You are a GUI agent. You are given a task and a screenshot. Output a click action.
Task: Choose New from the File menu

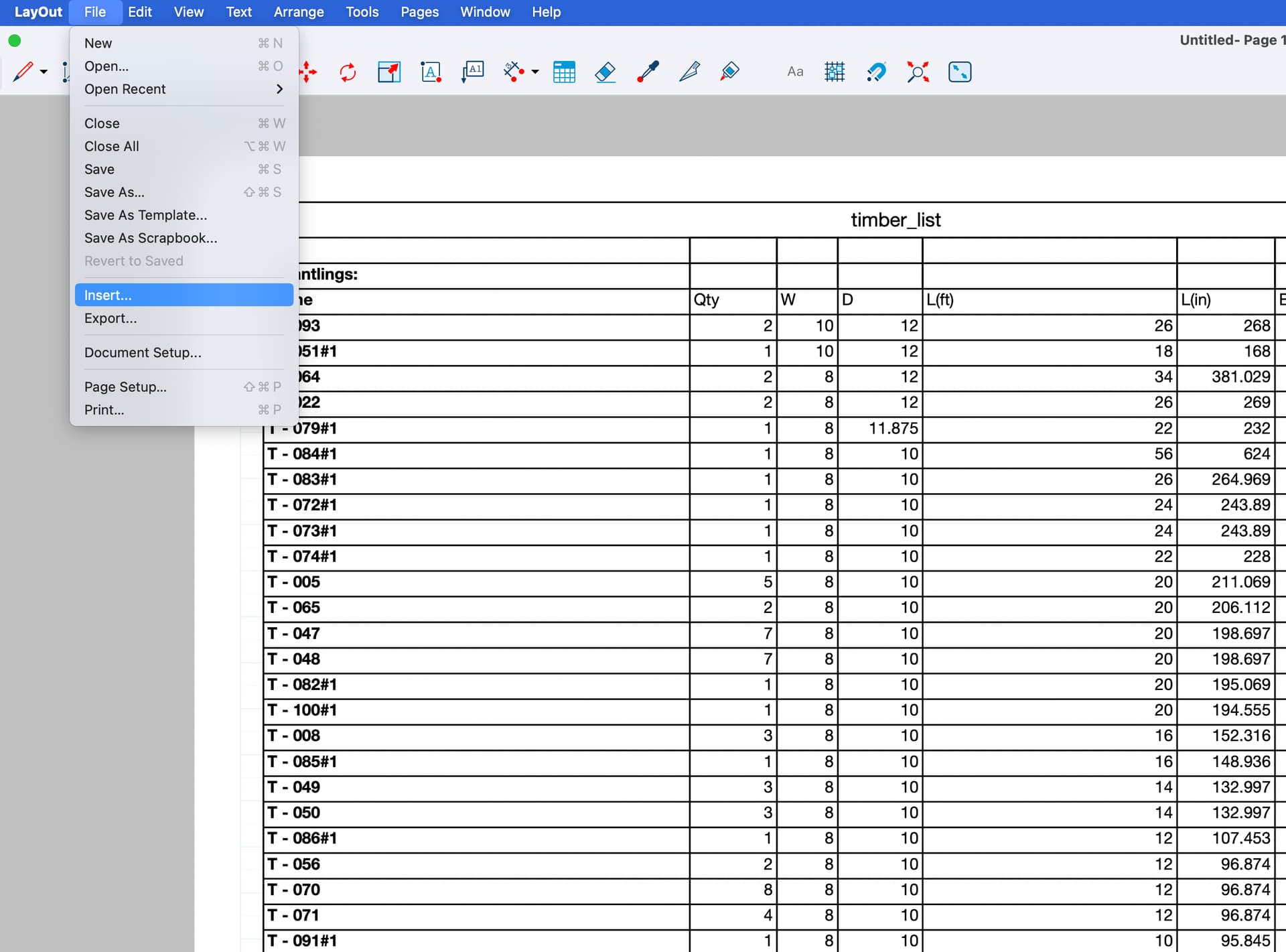(184, 43)
